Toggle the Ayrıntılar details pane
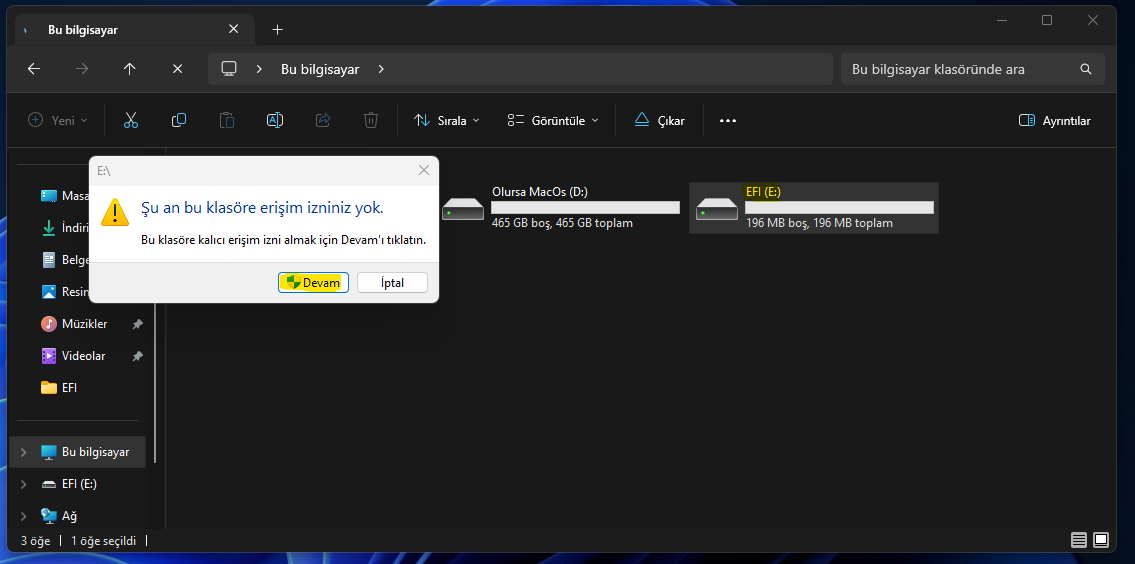 tap(1054, 120)
